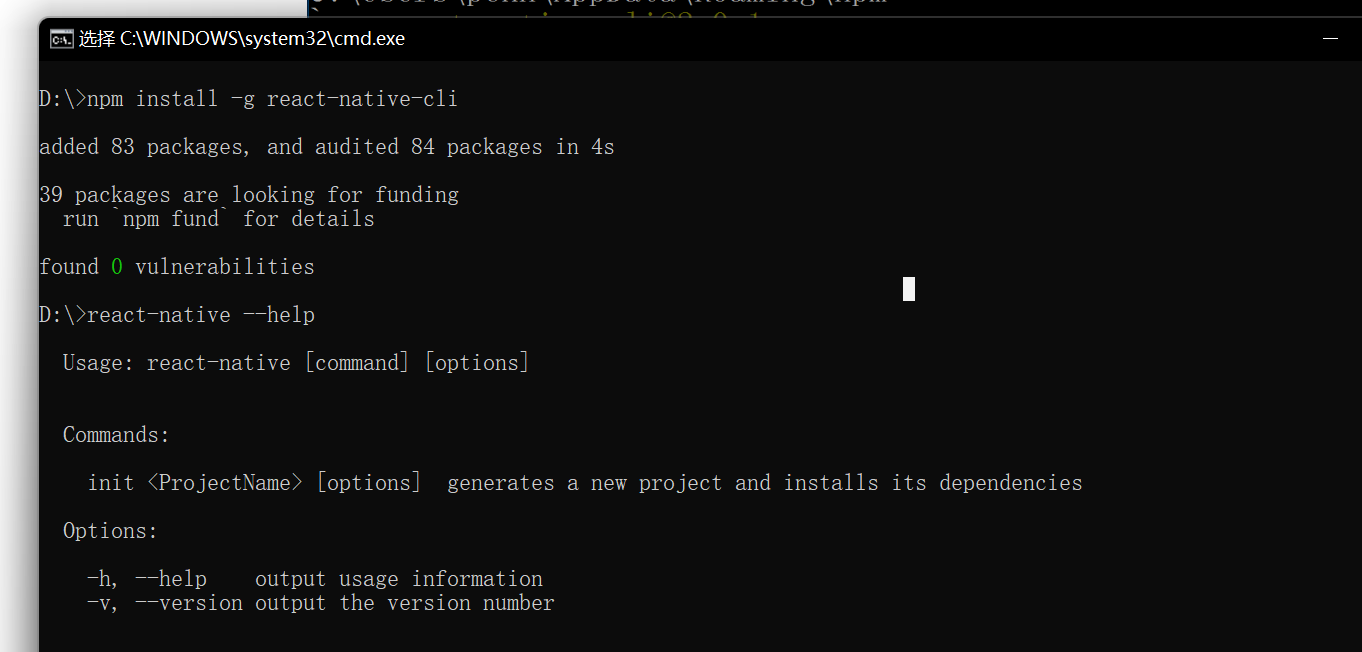This screenshot has width=1362, height=652.
Task: Click the cmd.exe icon in title bar
Action: coord(62,39)
